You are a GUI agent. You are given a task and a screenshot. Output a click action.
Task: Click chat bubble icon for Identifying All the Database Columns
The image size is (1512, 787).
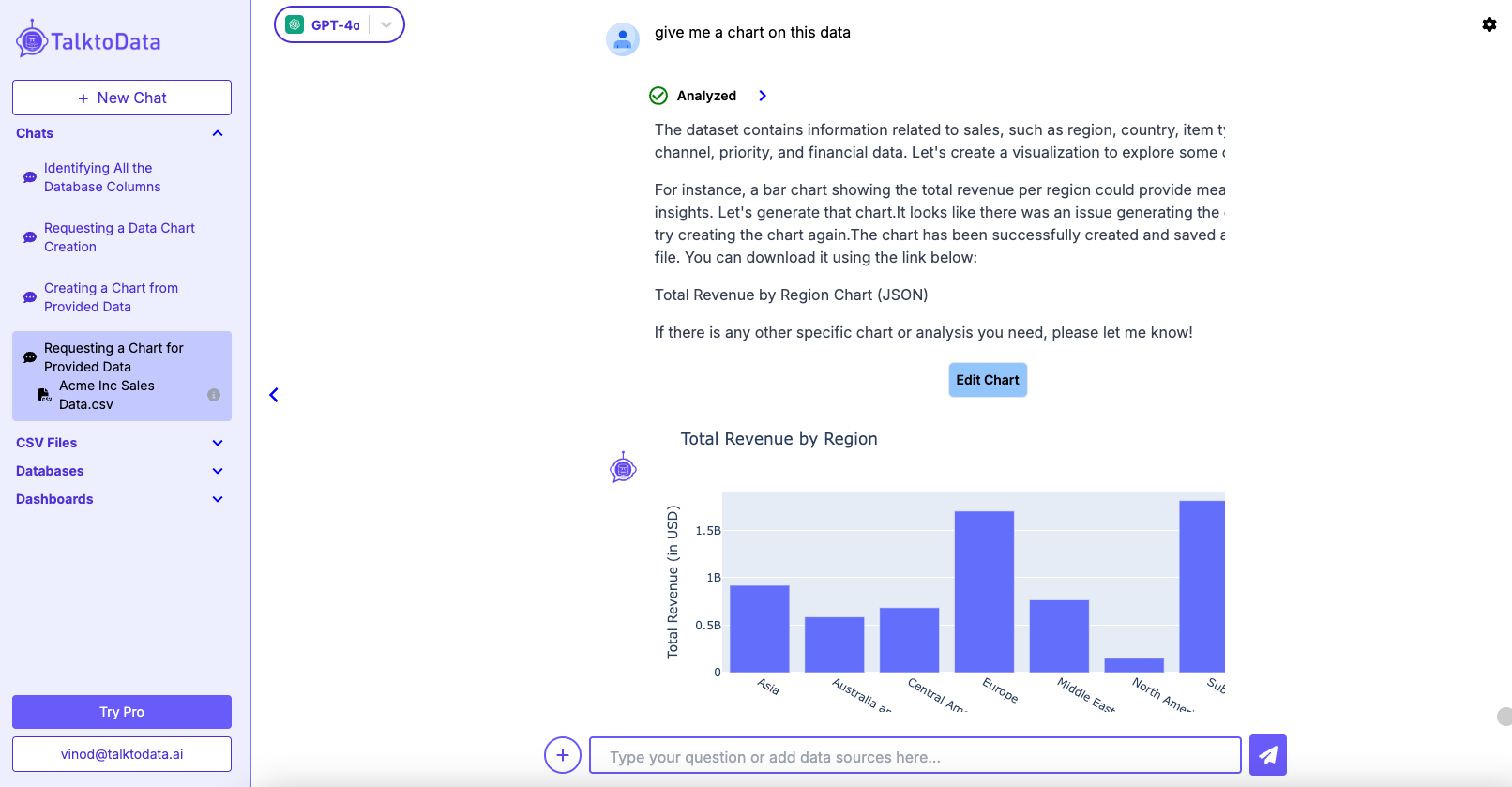pyautogui.click(x=30, y=177)
